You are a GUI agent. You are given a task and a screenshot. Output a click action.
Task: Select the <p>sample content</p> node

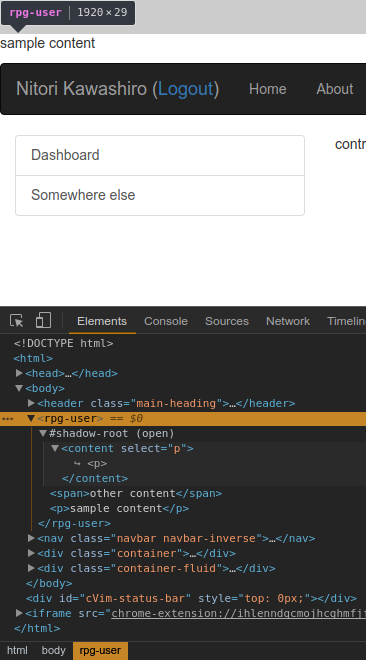click(x=119, y=508)
